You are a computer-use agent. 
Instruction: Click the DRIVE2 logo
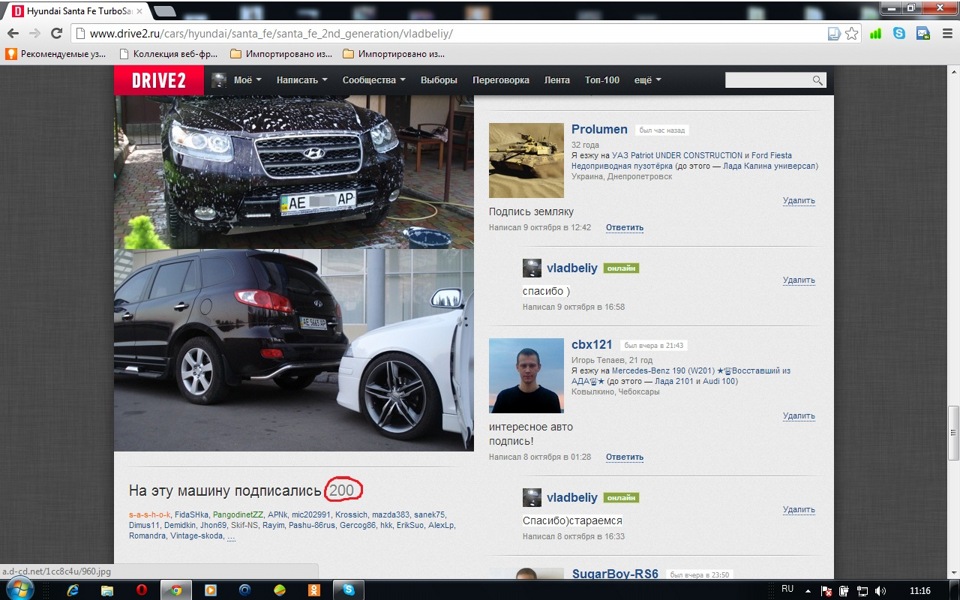point(159,80)
